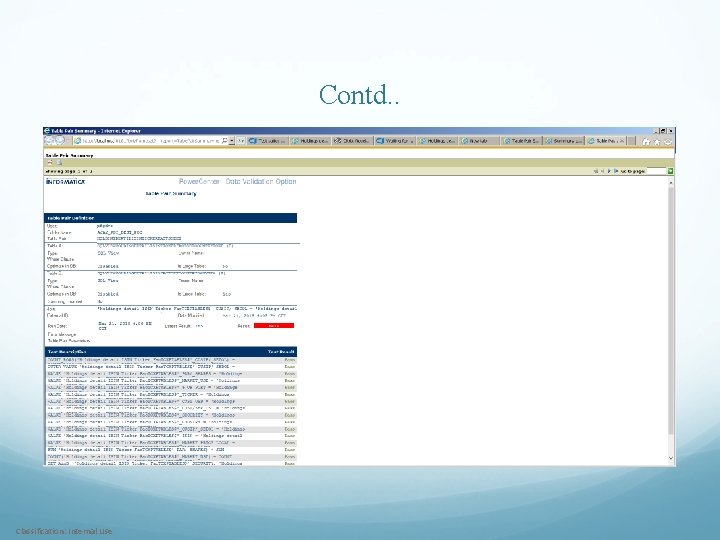The width and height of the screenshot is (720, 540).
Task: Click the search magnifier in address bar
Action: (x=224, y=141)
